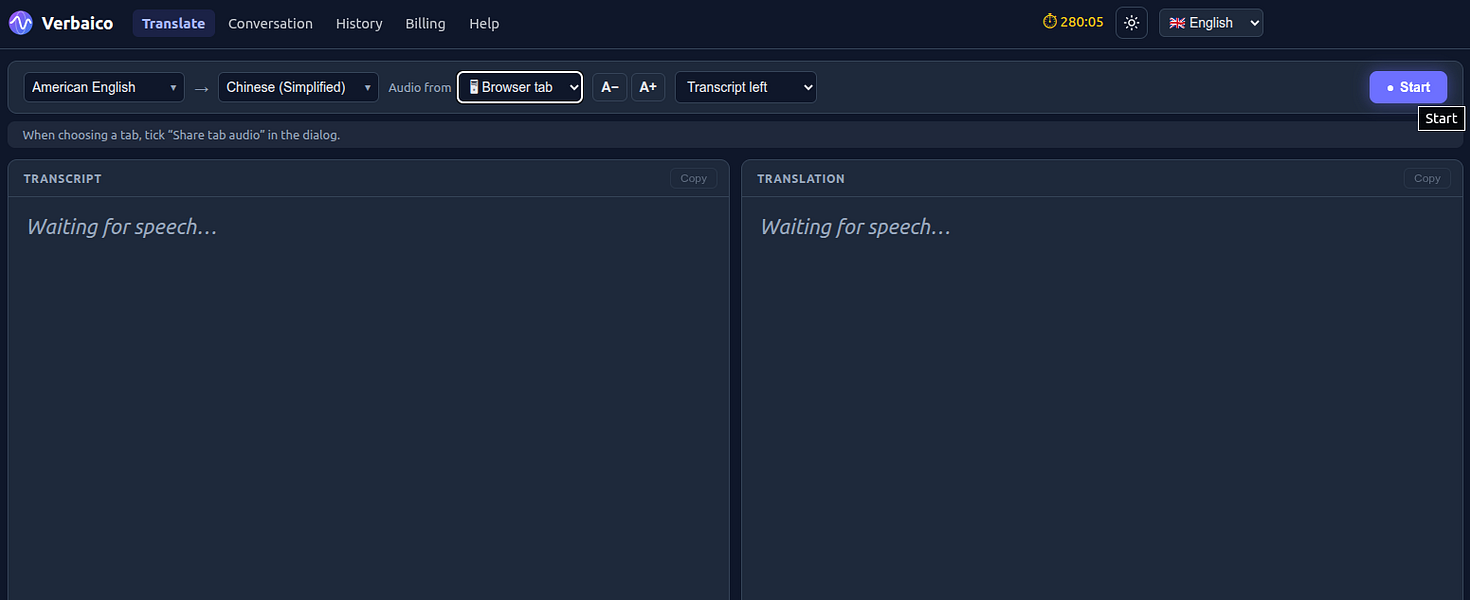Expand the Browser tab audio source dropdown
This screenshot has width=1470, height=600.
click(x=520, y=87)
